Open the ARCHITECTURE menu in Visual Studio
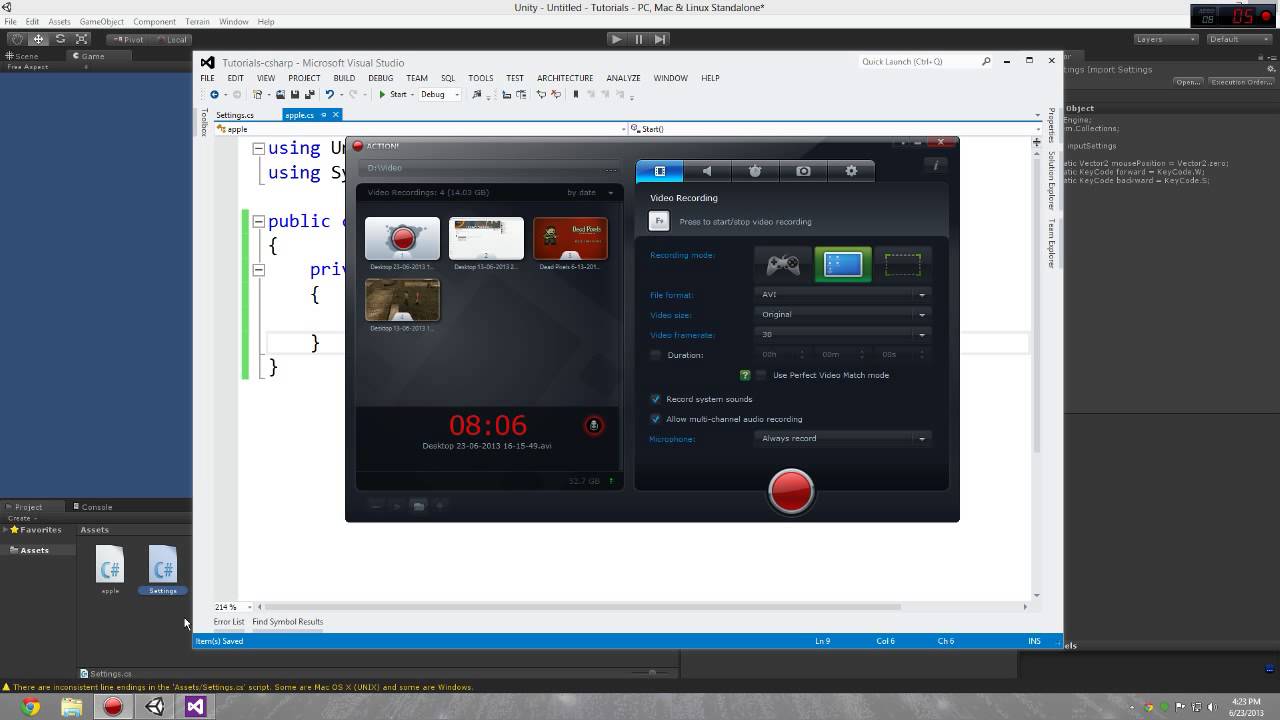1280x720 pixels. pyautogui.click(x=565, y=78)
